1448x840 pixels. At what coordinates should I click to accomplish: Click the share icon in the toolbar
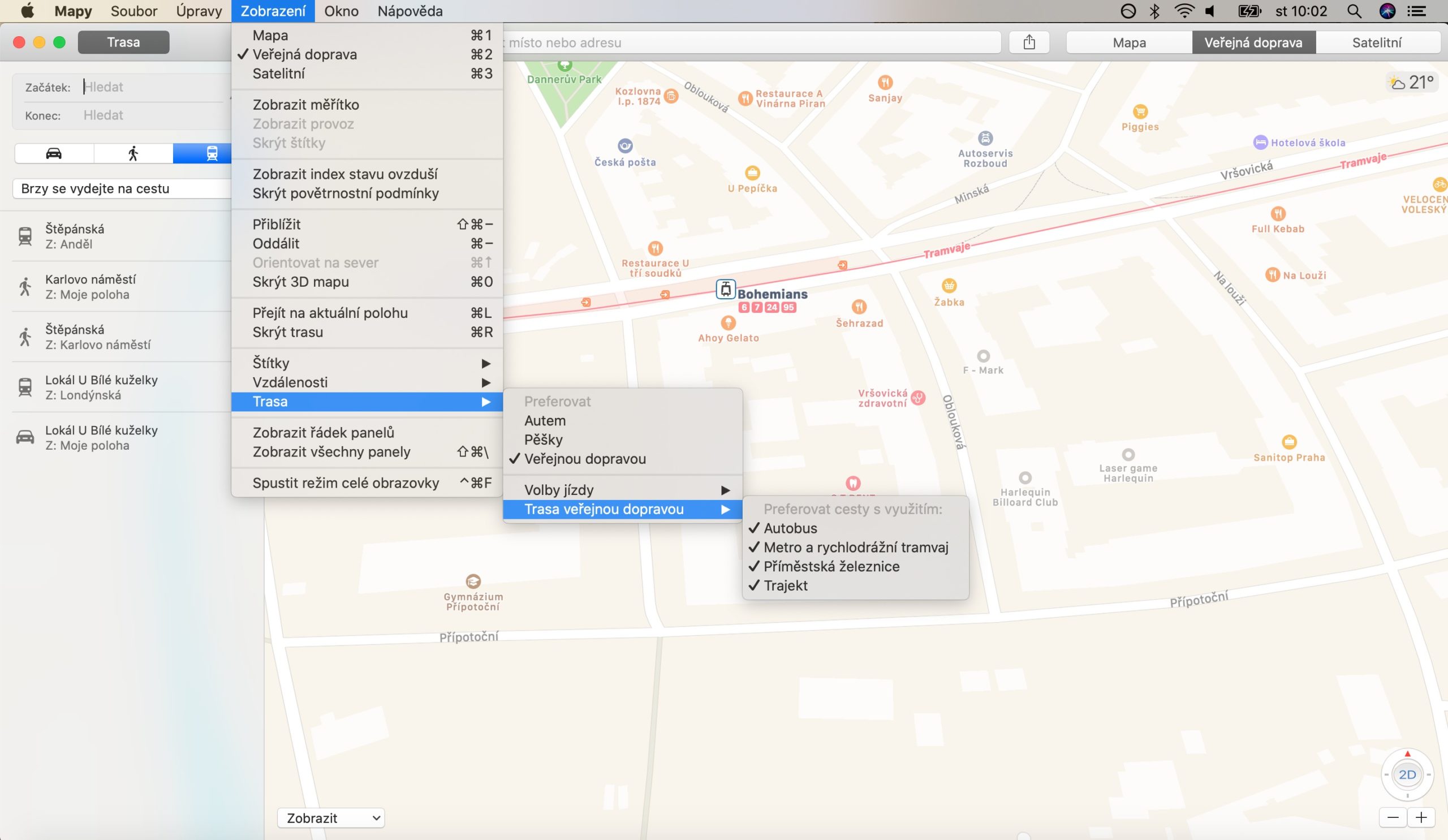point(1029,42)
